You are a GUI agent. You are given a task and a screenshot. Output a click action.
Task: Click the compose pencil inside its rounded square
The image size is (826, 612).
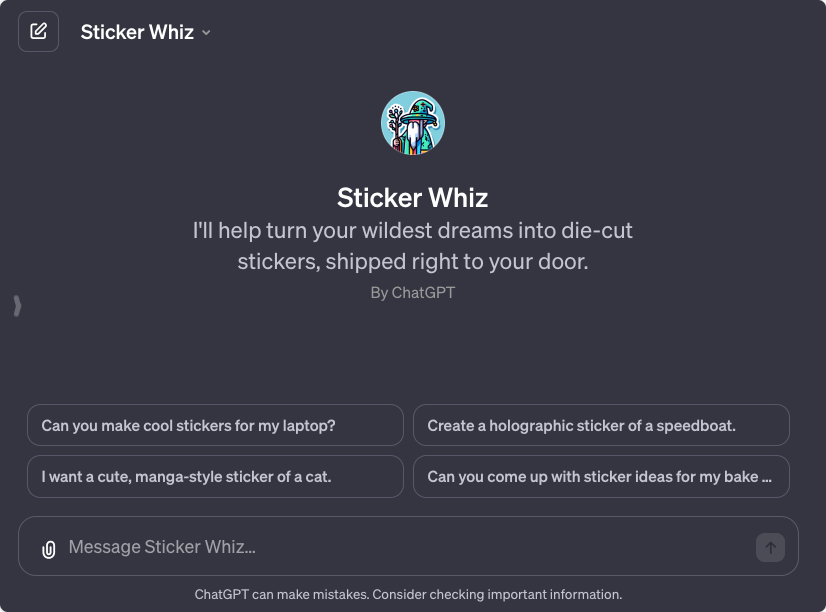[x=38, y=31]
